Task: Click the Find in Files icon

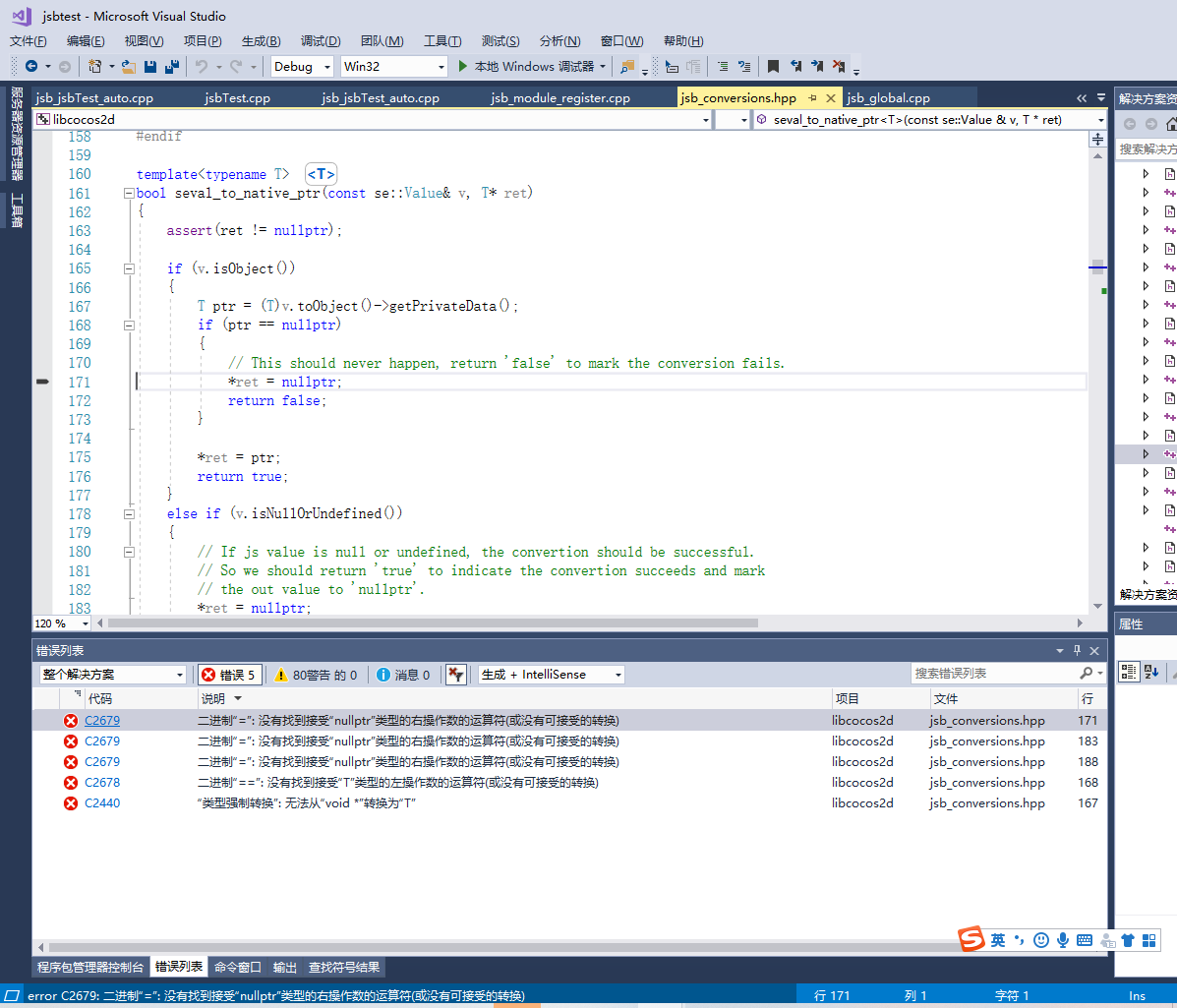Action: pyautogui.click(x=626, y=67)
